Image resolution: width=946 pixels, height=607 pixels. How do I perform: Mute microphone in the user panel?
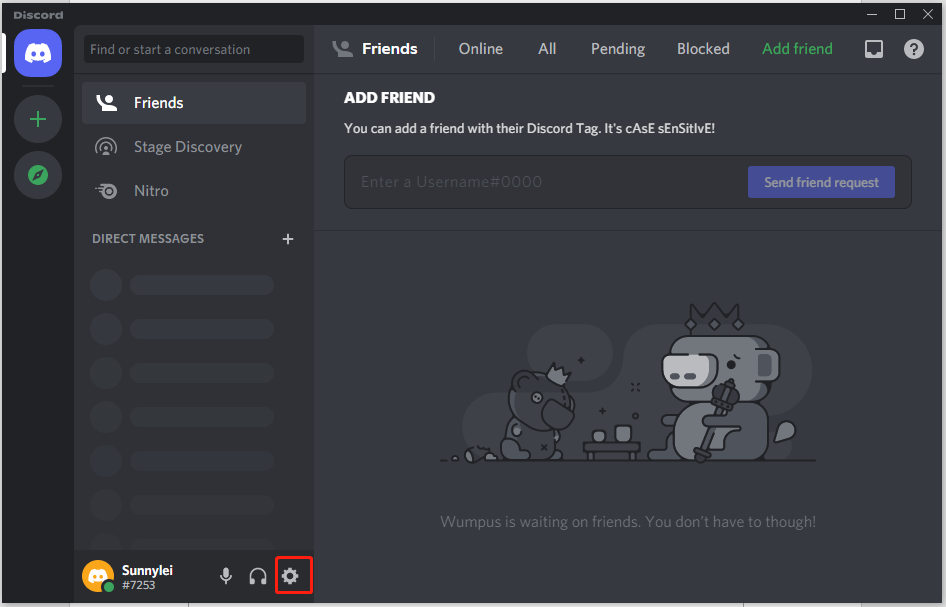coord(226,576)
